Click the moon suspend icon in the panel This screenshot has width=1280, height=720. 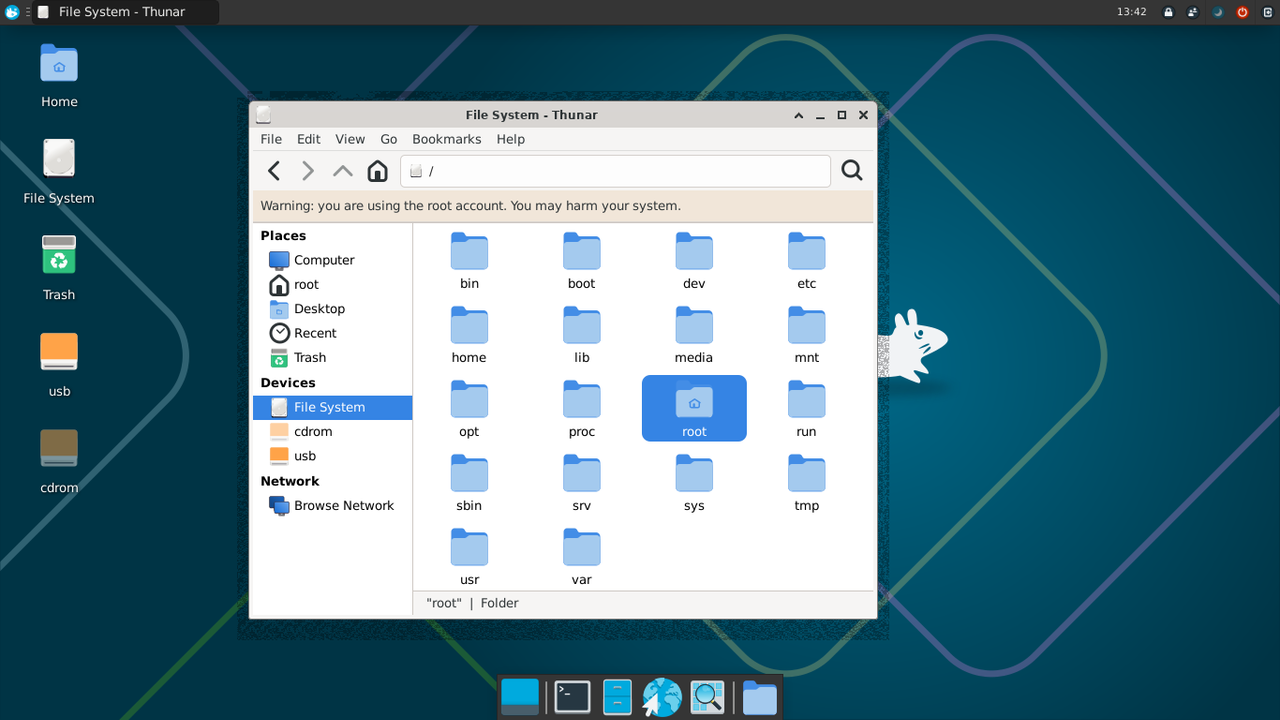1218,12
